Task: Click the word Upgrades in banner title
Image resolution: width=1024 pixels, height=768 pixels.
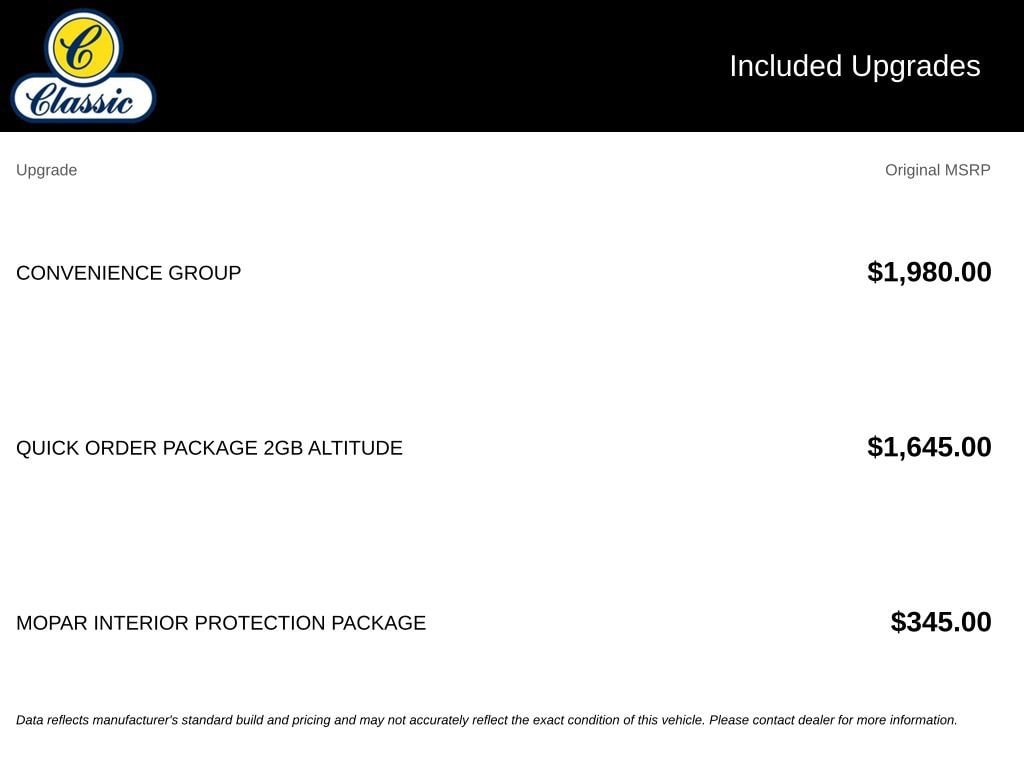Action: [915, 66]
